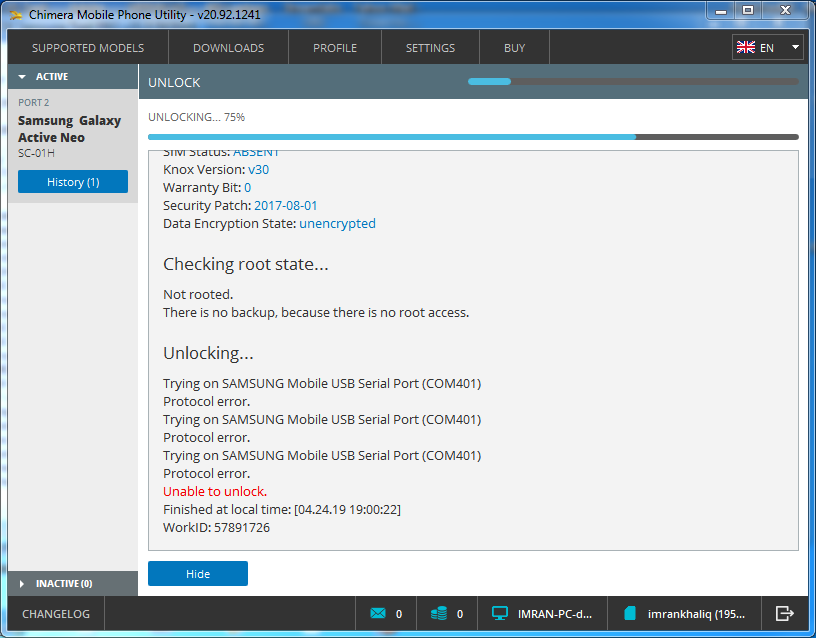The image size is (816, 638).
Task: Click the 'Checking root state...' heading
Action: tap(246, 264)
